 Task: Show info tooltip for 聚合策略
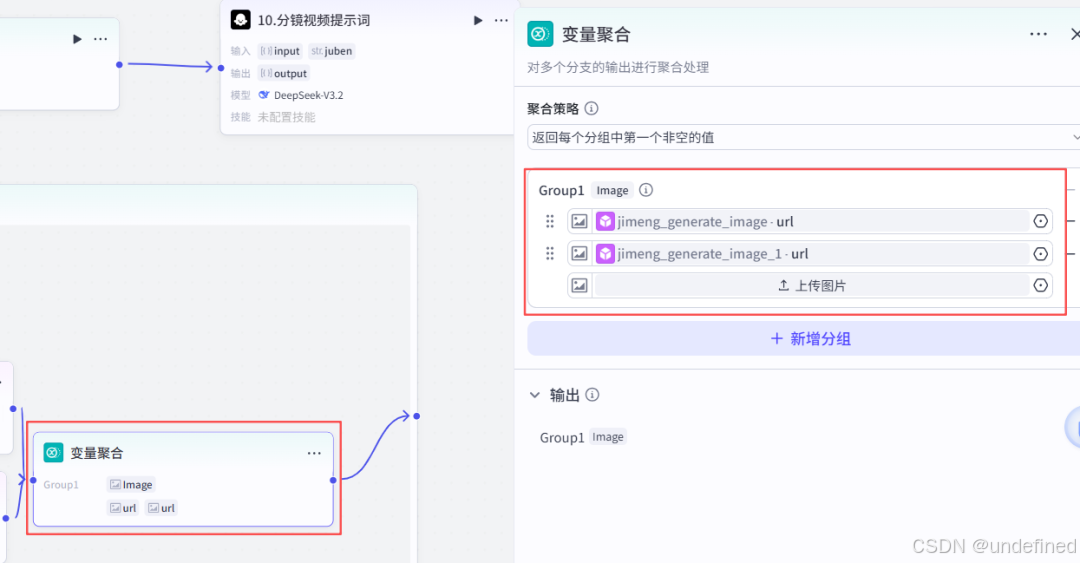591,108
